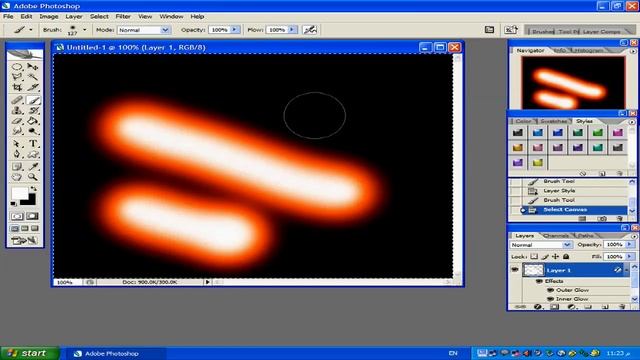Select the Burn tool
Screen dimensions: 640x360
(33, 131)
